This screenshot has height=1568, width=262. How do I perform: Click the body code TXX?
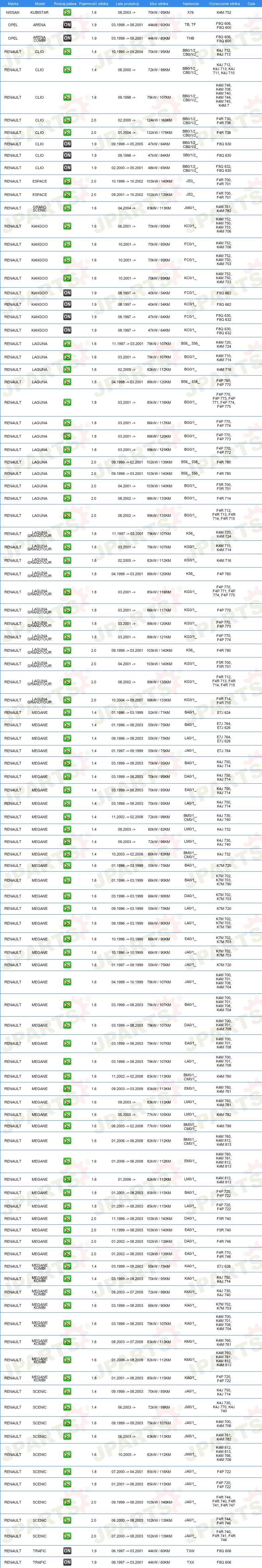tap(190, 1562)
